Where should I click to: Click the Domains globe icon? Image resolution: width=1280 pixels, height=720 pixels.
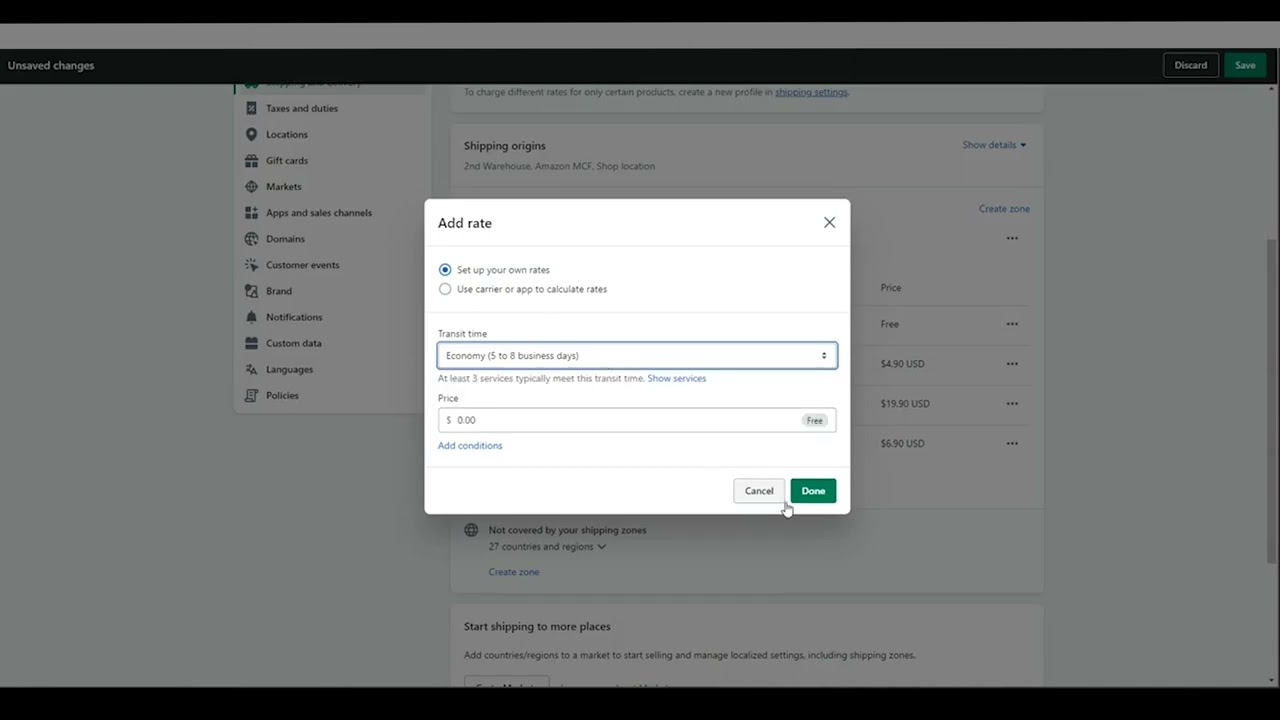tap(251, 239)
